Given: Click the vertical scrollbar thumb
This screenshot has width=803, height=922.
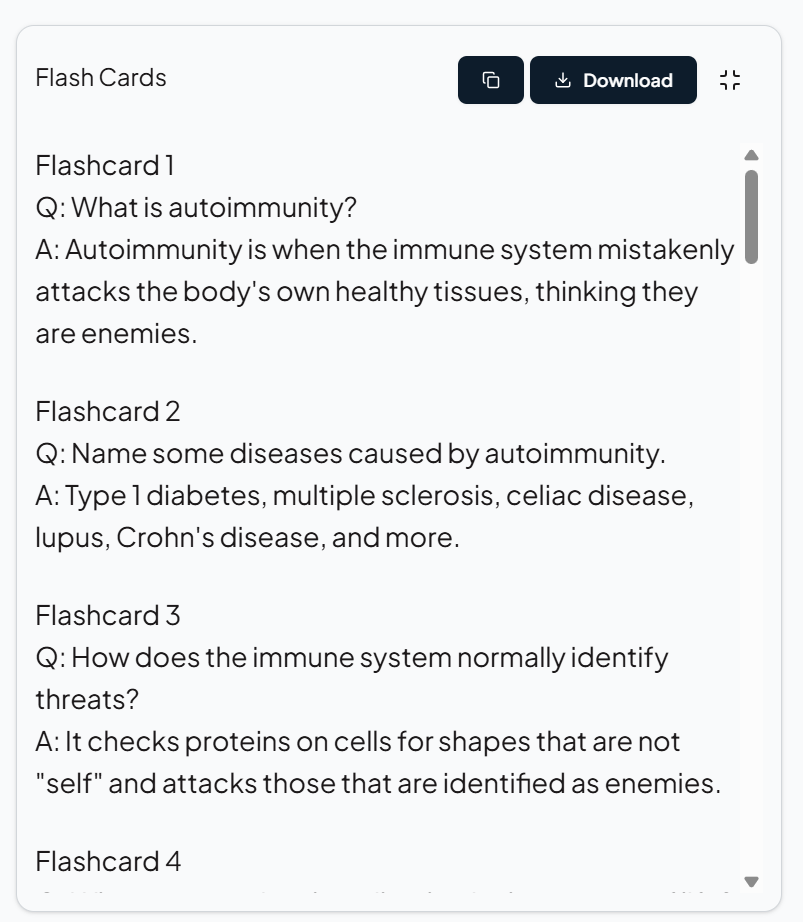Looking at the screenshot, I should pos(752,216).
